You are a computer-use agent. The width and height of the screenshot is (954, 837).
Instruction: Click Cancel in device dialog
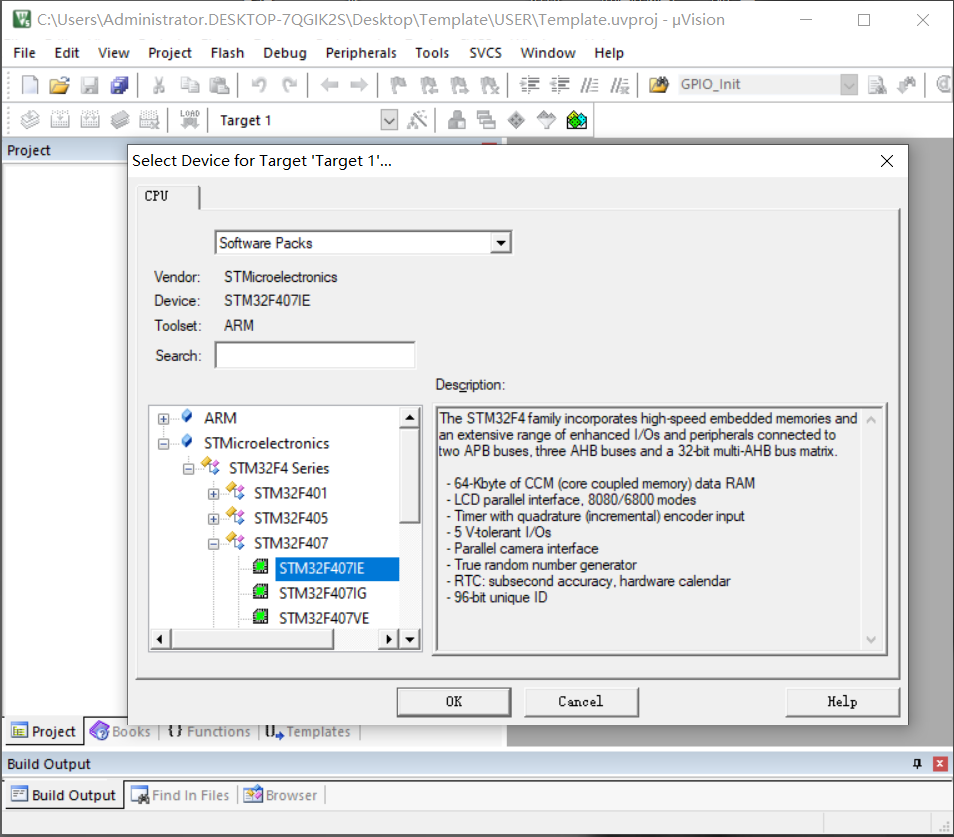point(581,702)
